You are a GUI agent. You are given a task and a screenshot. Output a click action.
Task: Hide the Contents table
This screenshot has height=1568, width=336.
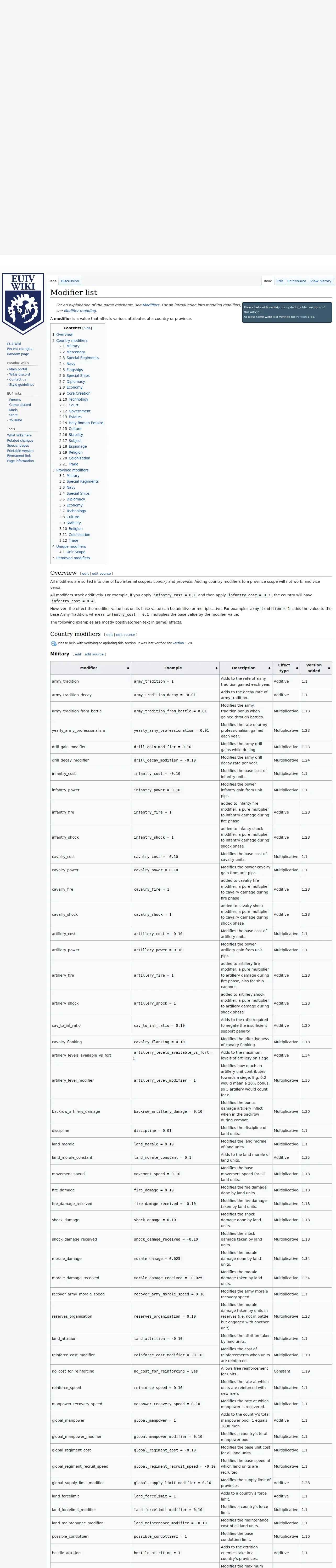point(87,328)
